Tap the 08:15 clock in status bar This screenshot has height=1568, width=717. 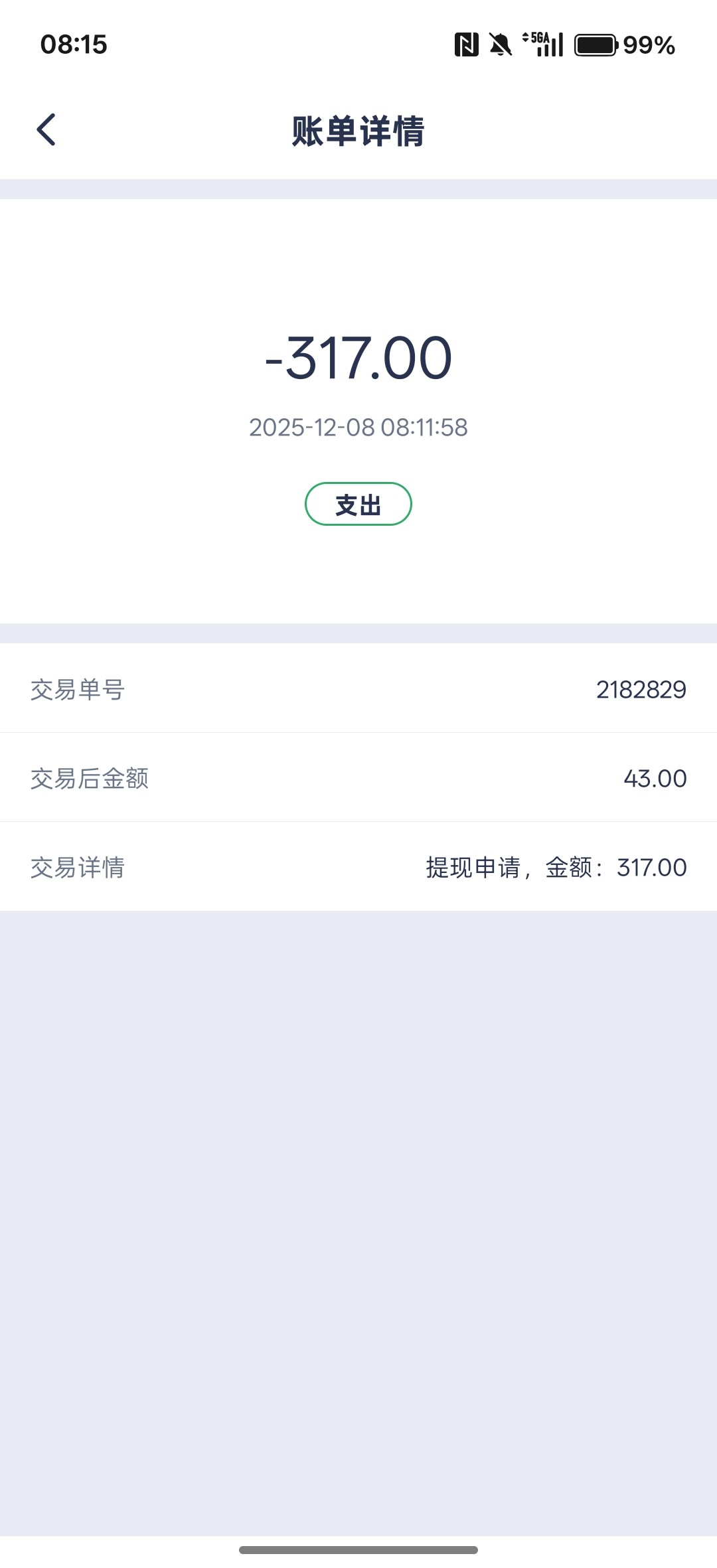[74, 44]
